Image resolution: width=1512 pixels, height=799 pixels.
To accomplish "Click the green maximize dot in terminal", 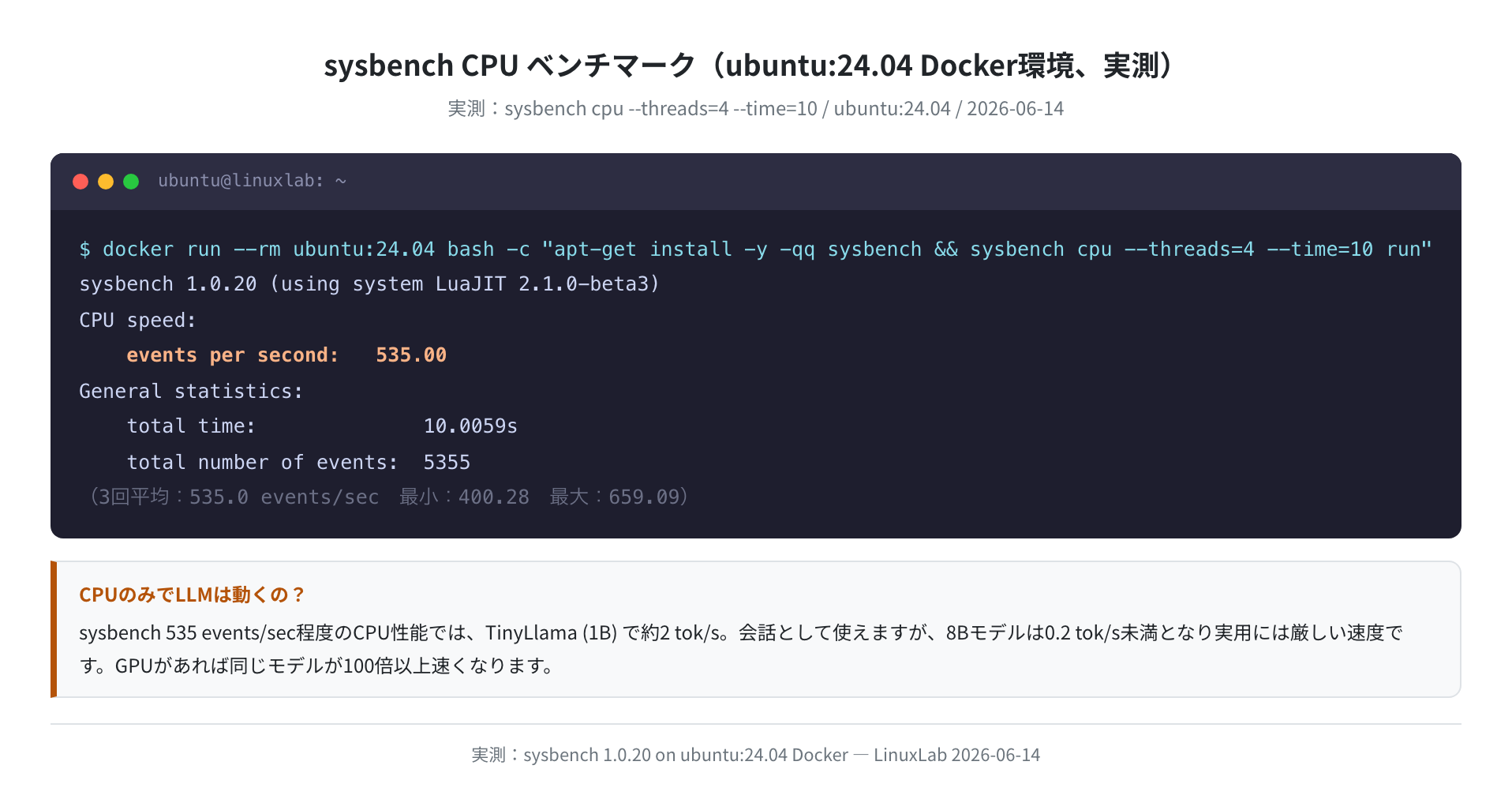I will tap(131, 182).
